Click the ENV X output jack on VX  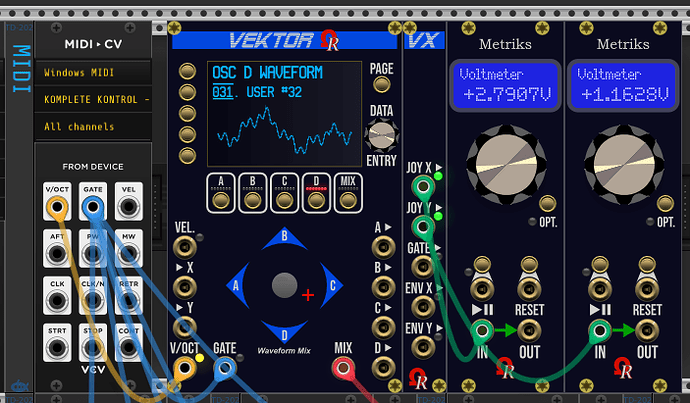(423, 307)
